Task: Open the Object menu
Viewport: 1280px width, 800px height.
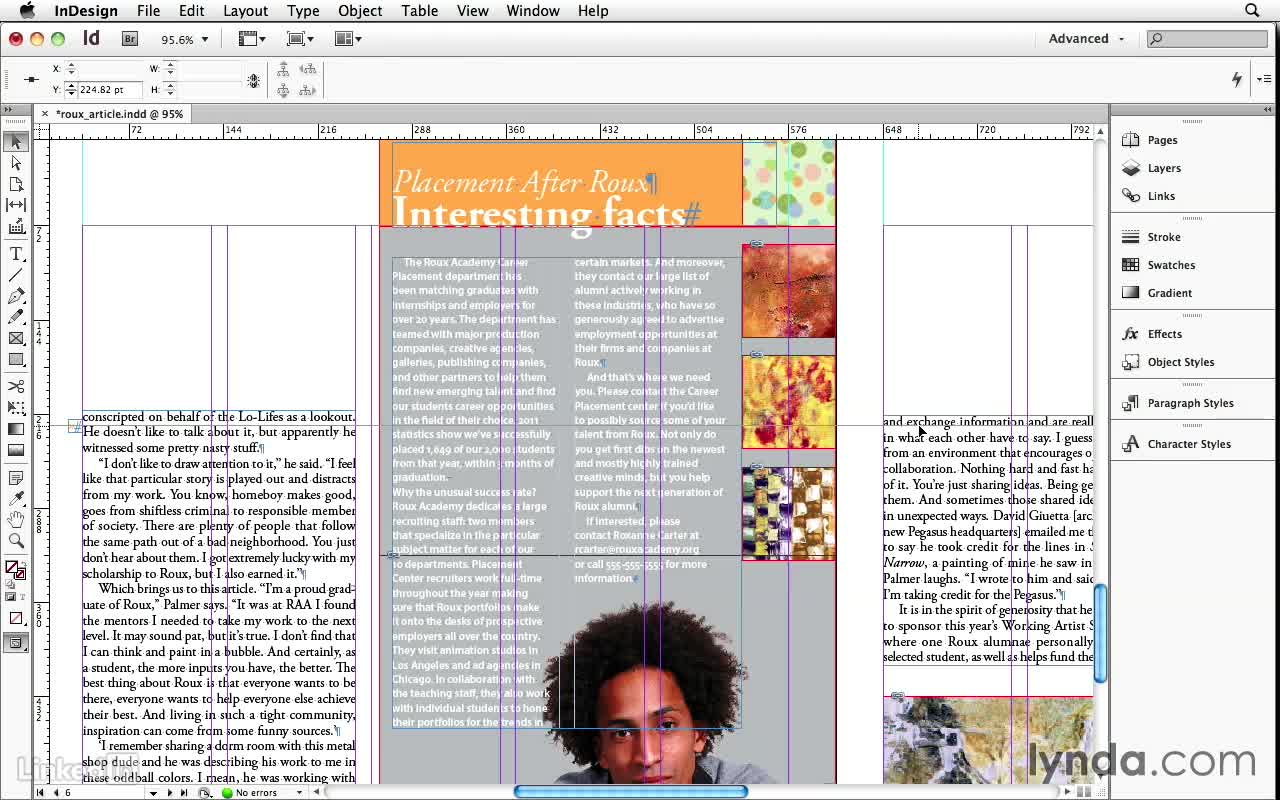Action: (360, 11)
